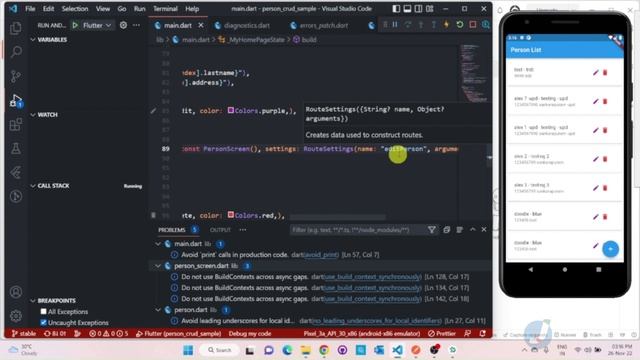This screenshot has width=640, height=360.
Task: Pause the debug session
Action: coord(395,25)
